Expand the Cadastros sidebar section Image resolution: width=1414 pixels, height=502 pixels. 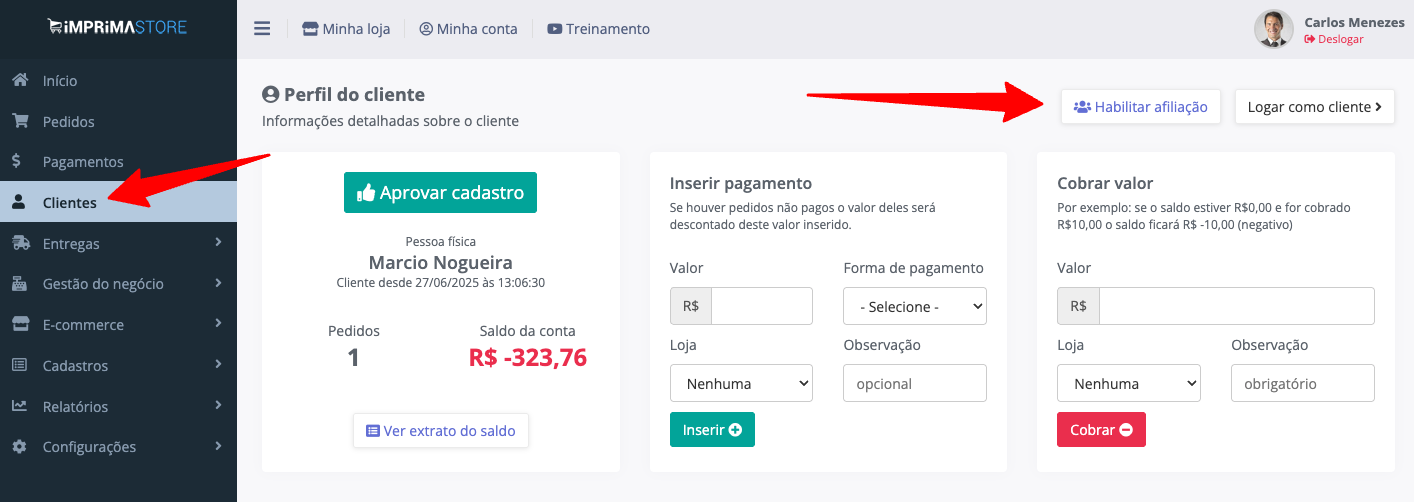point(118,366)
